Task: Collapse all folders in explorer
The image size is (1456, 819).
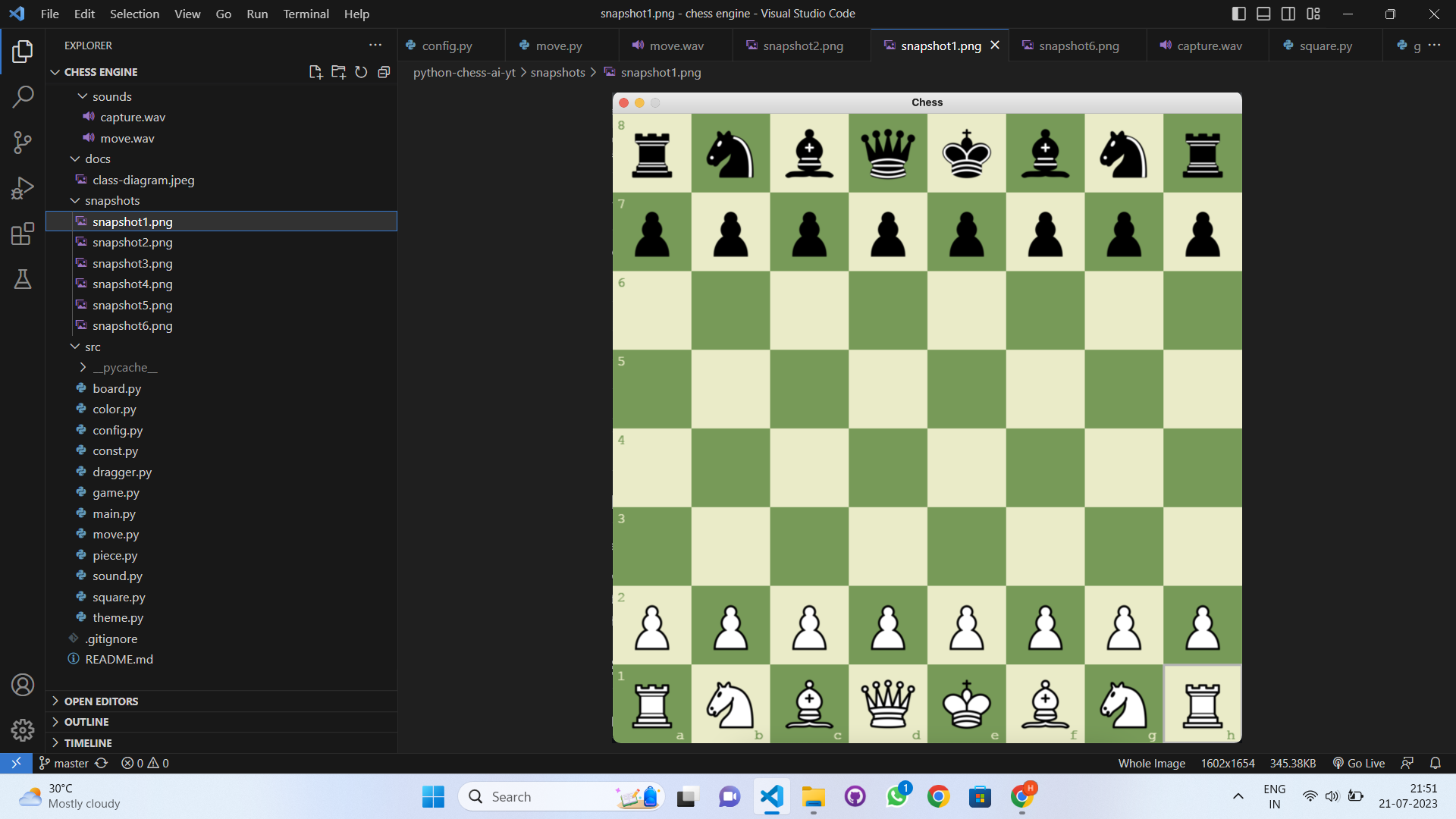Action: pos(384,72)
